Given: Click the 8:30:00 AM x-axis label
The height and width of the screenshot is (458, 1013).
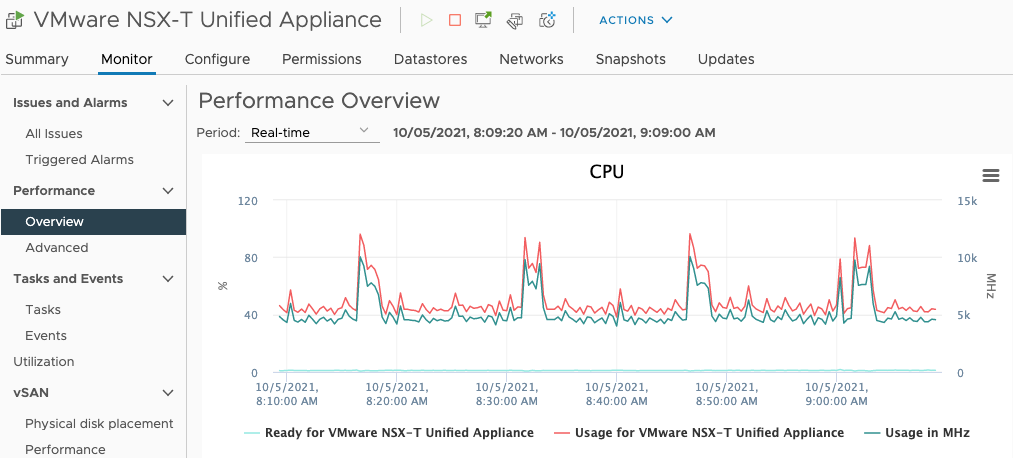Looking at the screenshot, I should click(x=506, y=394).
